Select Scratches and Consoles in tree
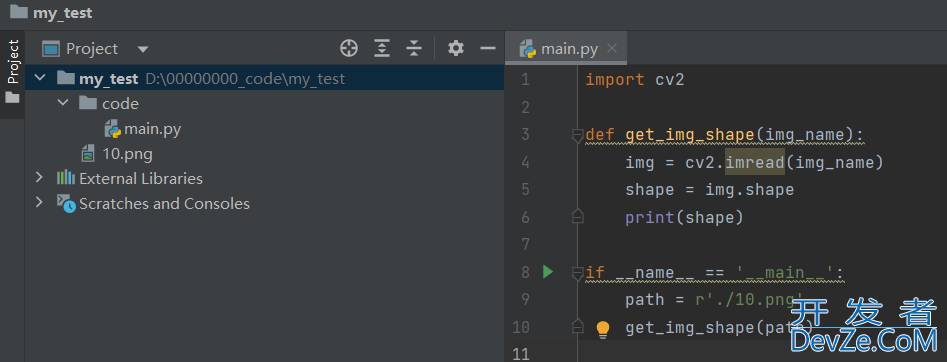 164,204
